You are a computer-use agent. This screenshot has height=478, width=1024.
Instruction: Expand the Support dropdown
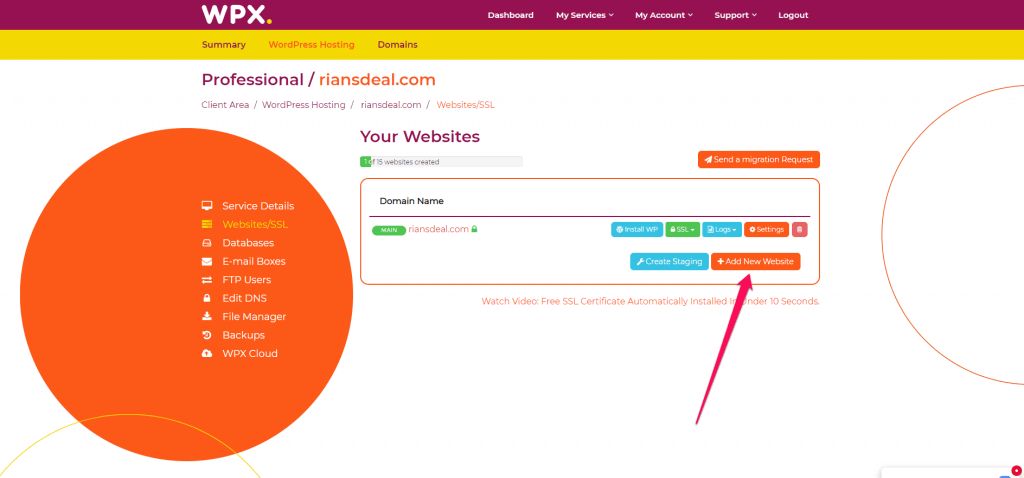[735, 15]
